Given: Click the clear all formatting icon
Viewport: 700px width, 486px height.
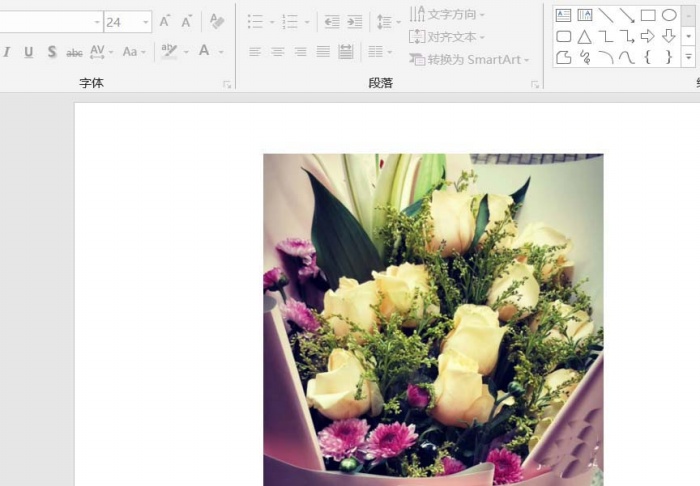Looking at the screenshot, I should point(217,21).
